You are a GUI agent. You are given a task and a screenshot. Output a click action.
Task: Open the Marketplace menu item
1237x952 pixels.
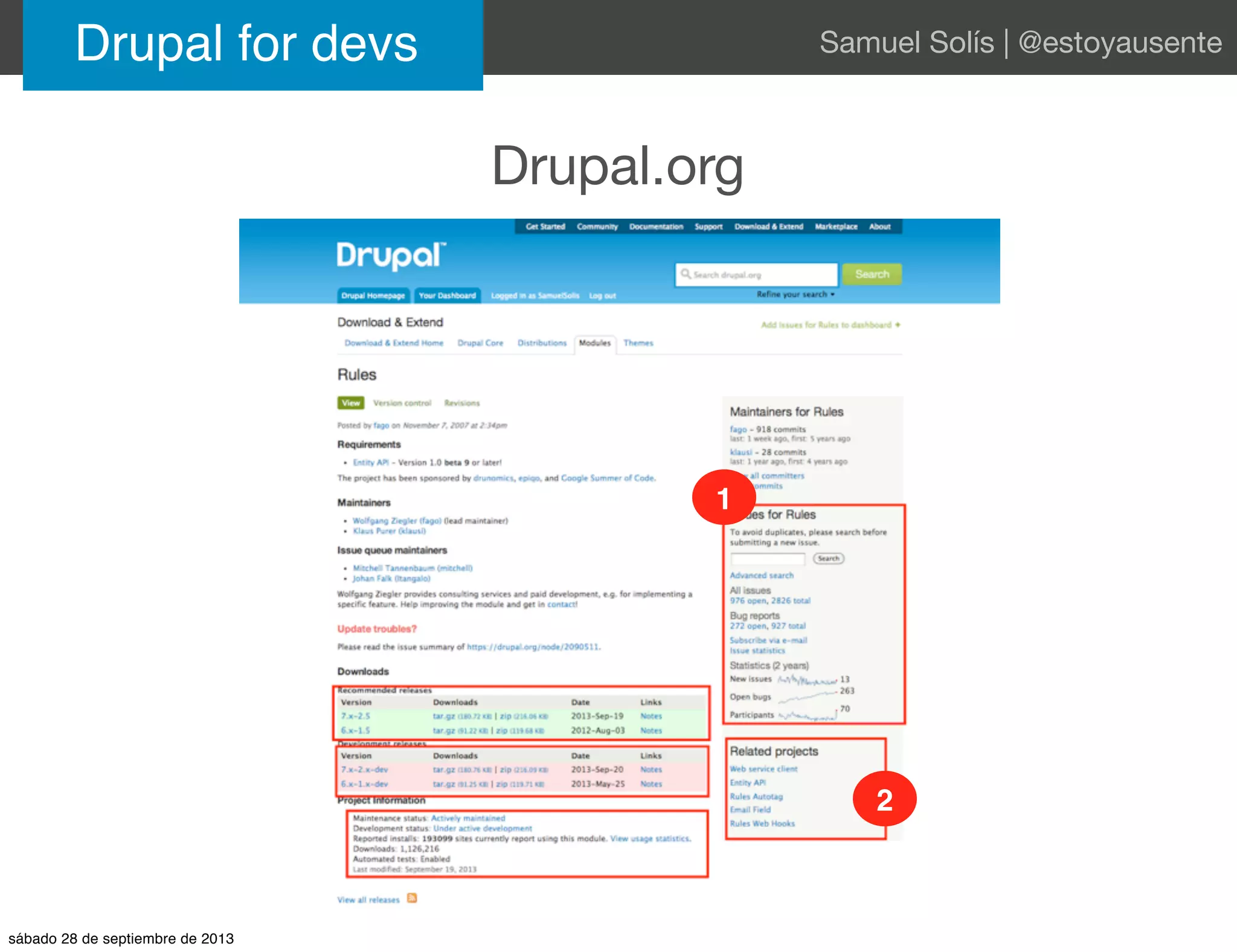tap(836, 227)
